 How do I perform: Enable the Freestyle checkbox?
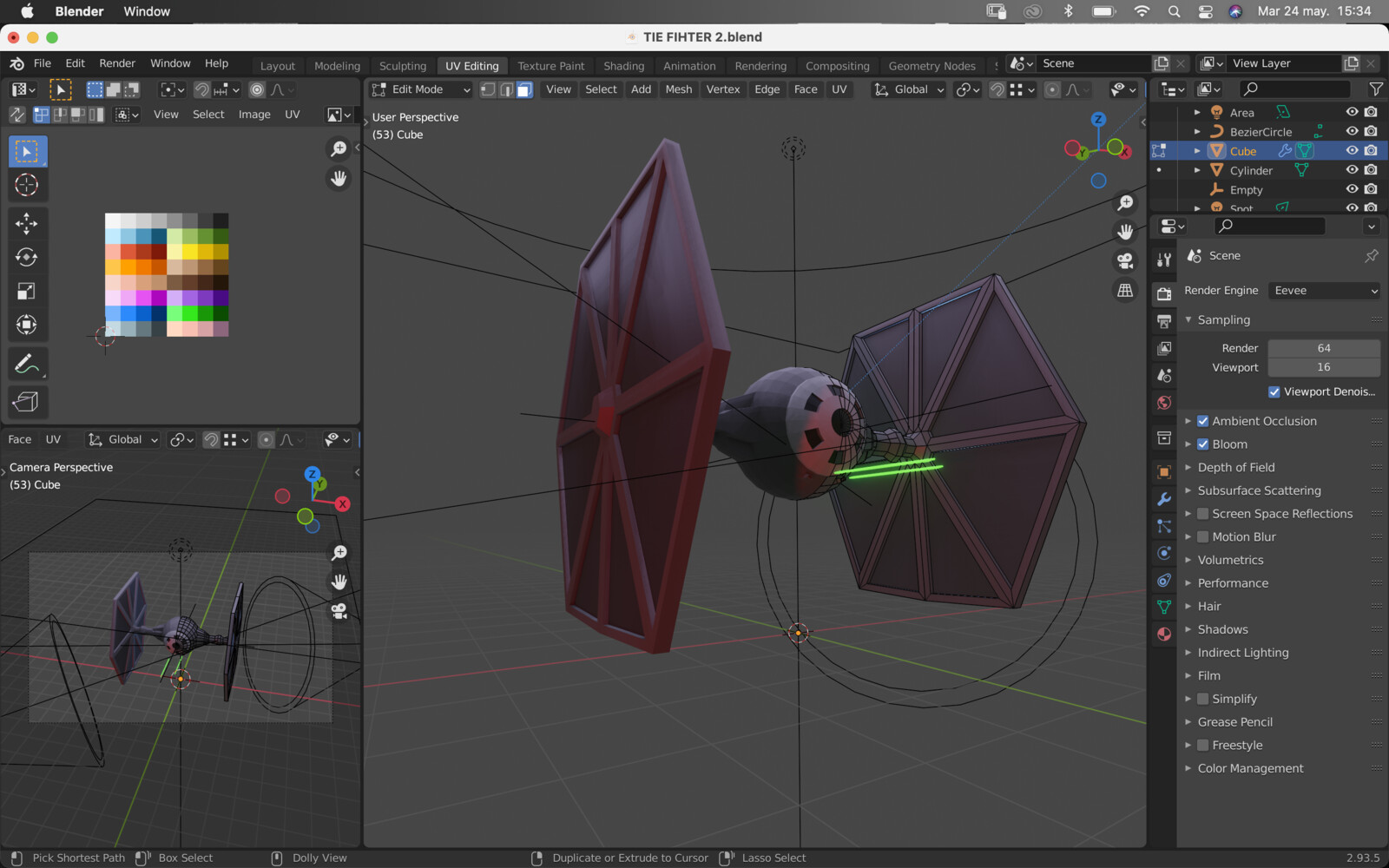pos(1203,746)
